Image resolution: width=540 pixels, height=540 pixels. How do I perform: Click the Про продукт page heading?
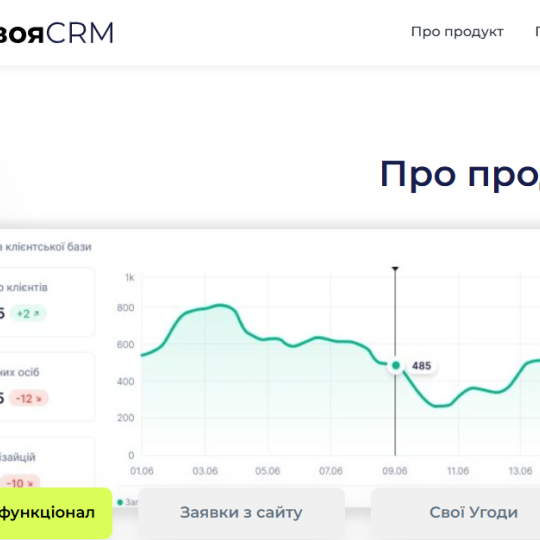coord(460,174)
